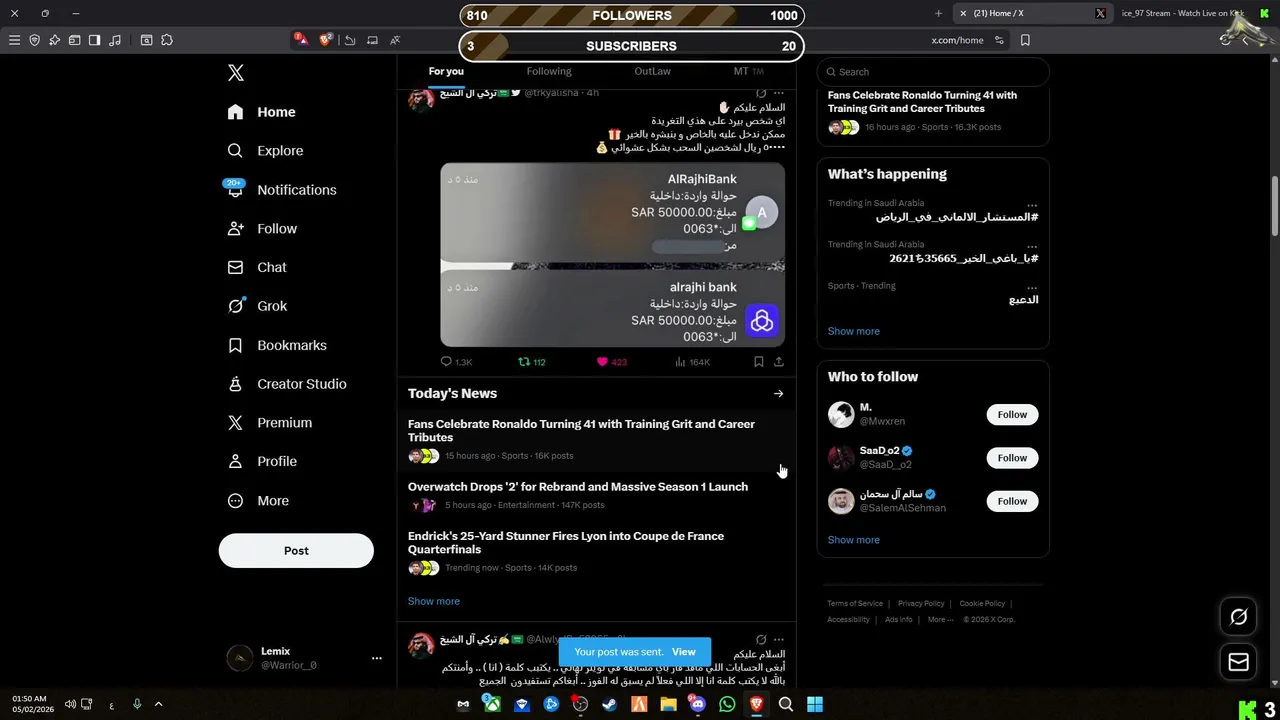Expand the More menu in left sidebar
This screenshot has height=720, width=1280.
pyautogui.click(x=258, y=500)
